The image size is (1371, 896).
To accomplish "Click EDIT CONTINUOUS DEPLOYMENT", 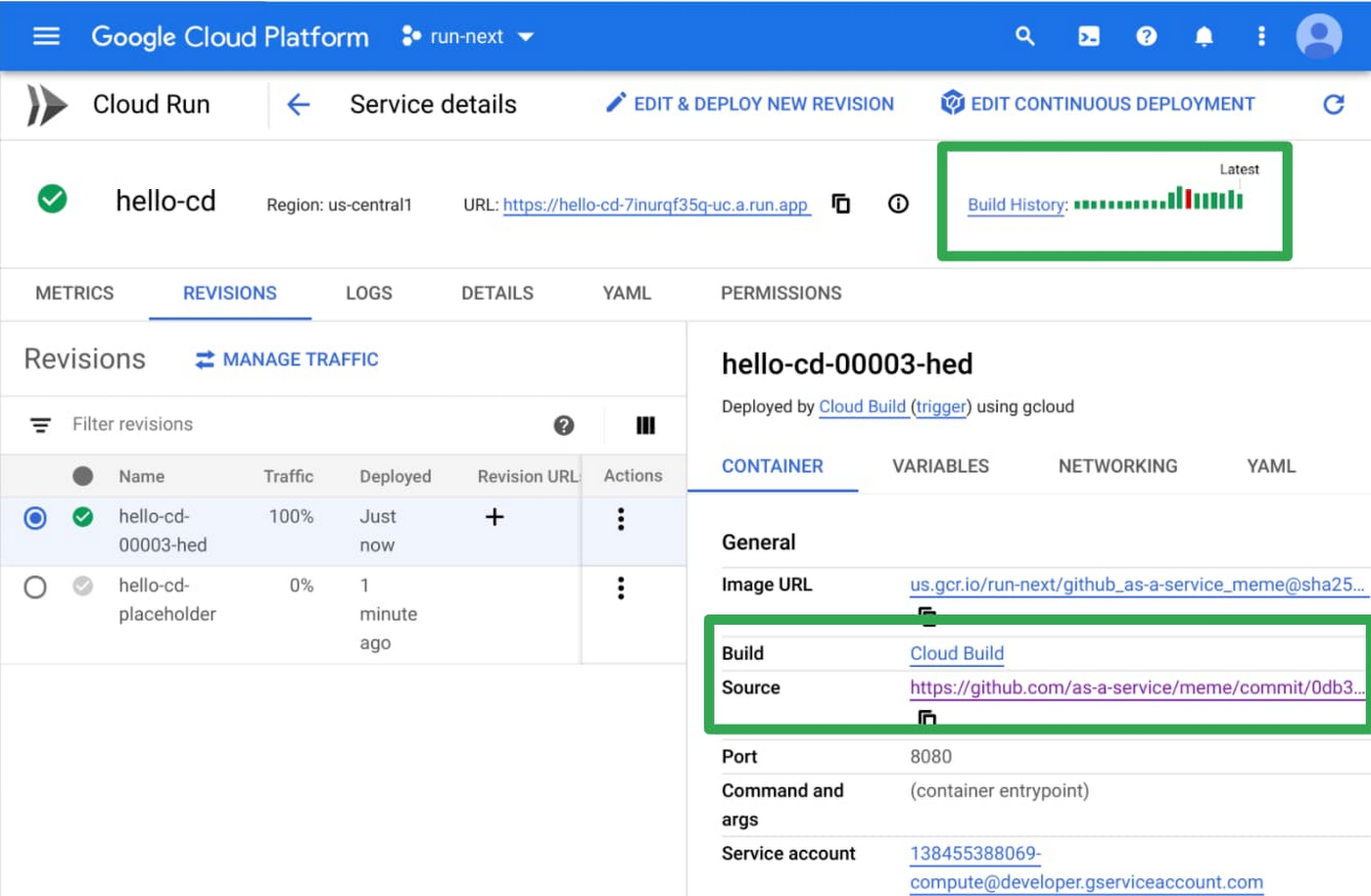I will point(1098,104).
